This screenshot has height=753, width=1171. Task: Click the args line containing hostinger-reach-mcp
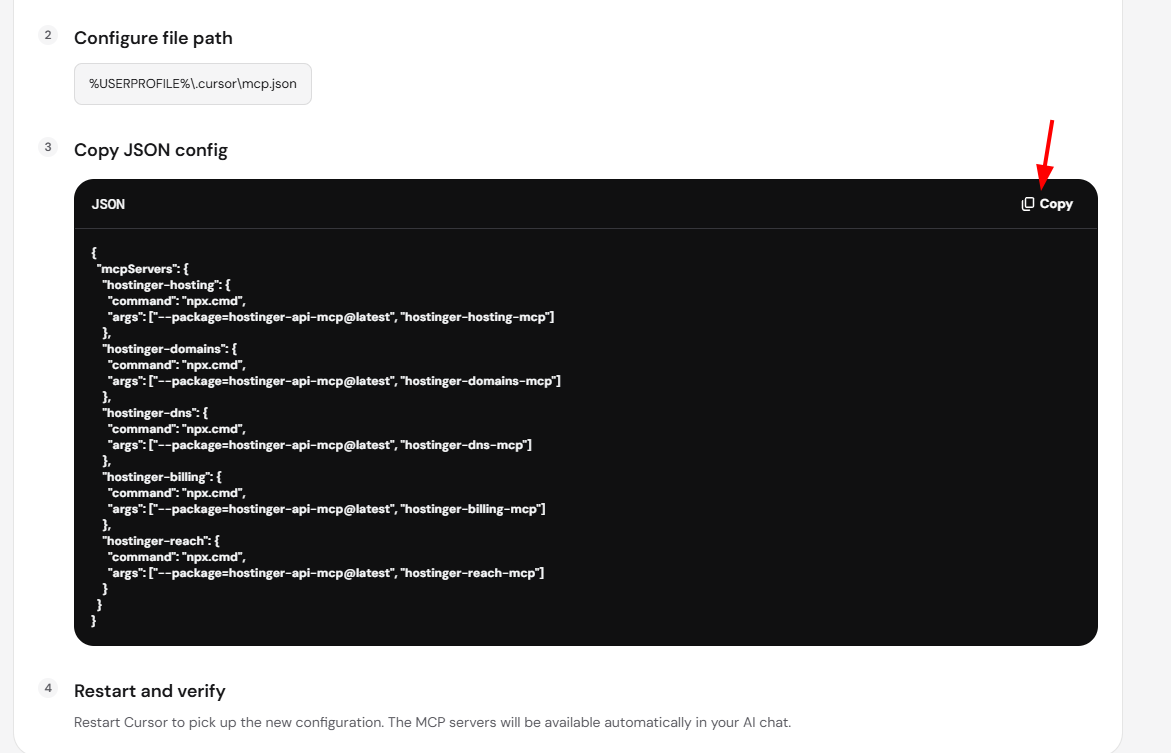coord(326,573)
